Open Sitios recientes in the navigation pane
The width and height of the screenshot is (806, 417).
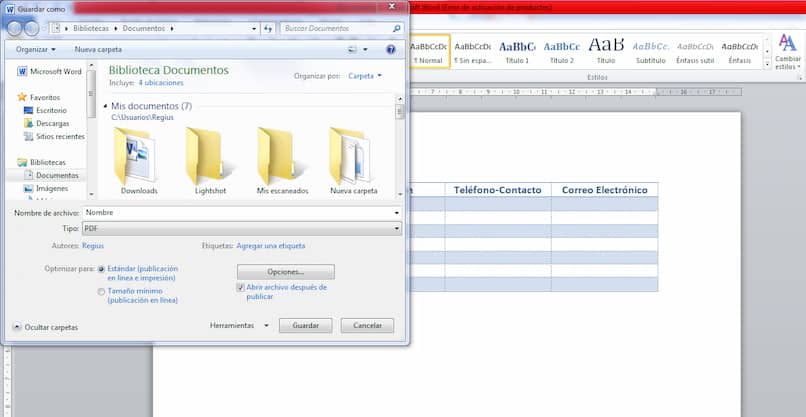coord(54,136)
